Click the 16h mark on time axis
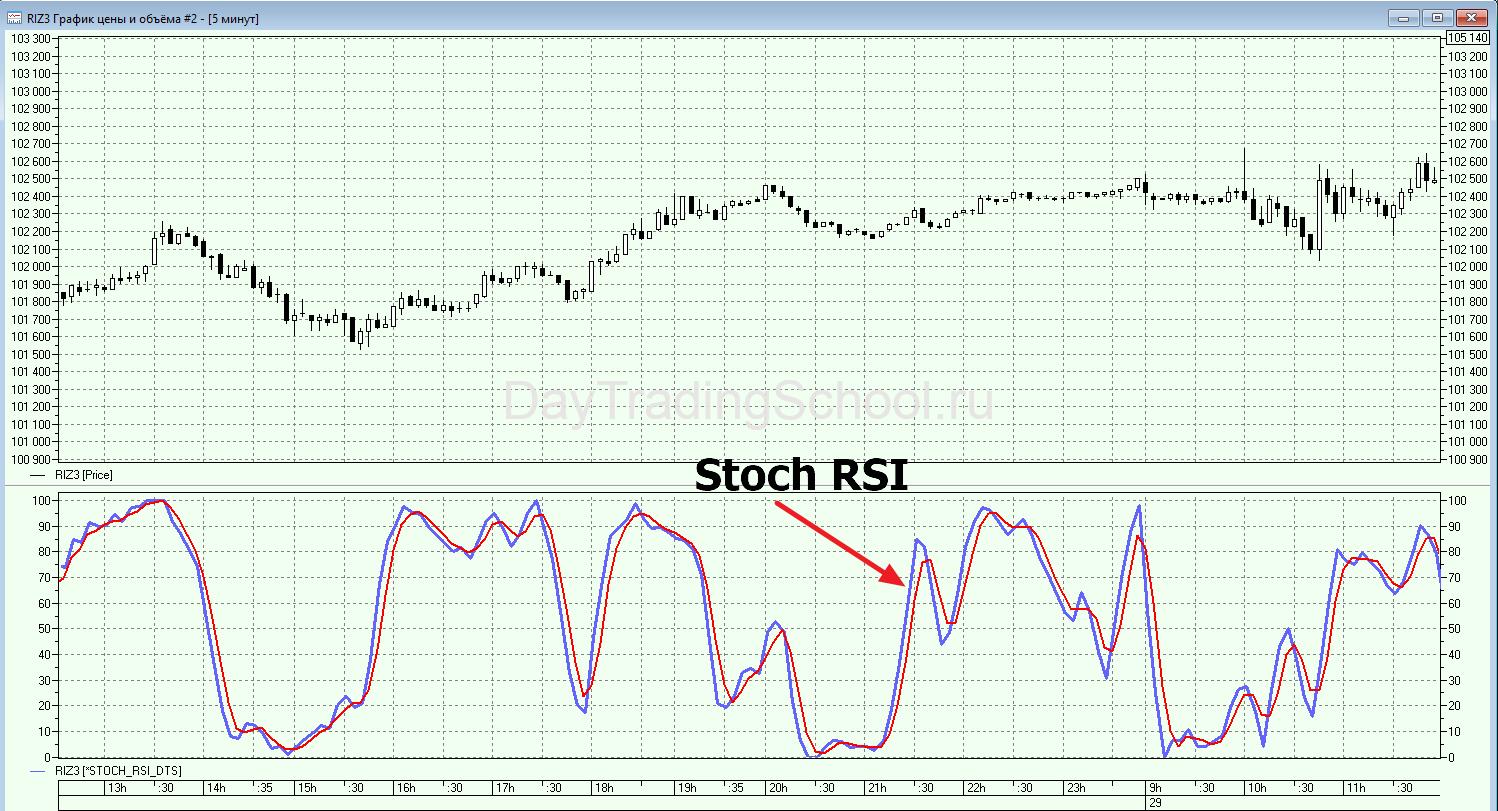Image resolution: width=1498 pixels, height=811 pixels. (405, 788)
